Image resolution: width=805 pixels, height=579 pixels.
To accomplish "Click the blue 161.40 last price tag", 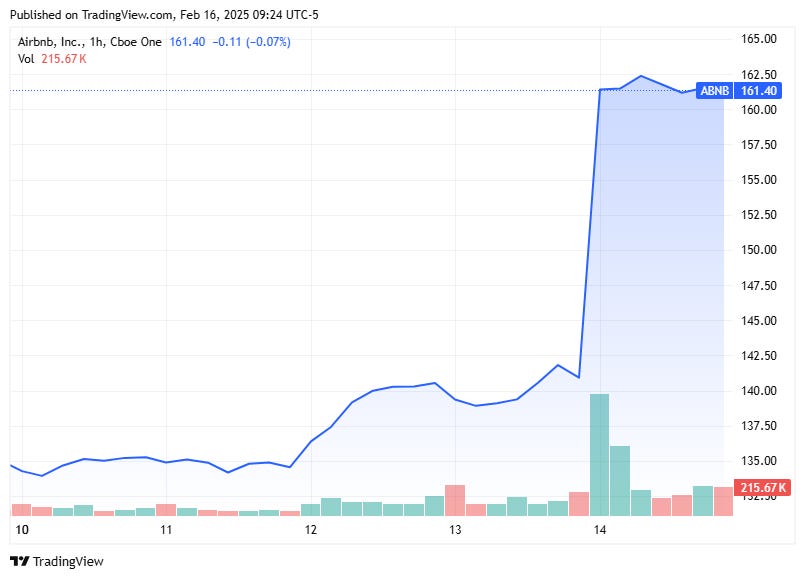I will [758, 90].
